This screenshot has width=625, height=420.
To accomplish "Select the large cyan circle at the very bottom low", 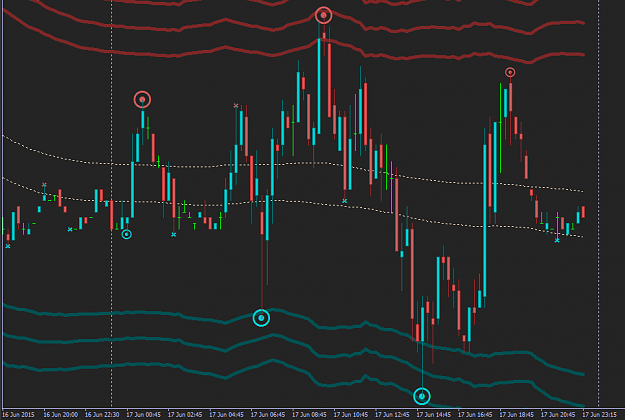I will [x=422, y=396].
